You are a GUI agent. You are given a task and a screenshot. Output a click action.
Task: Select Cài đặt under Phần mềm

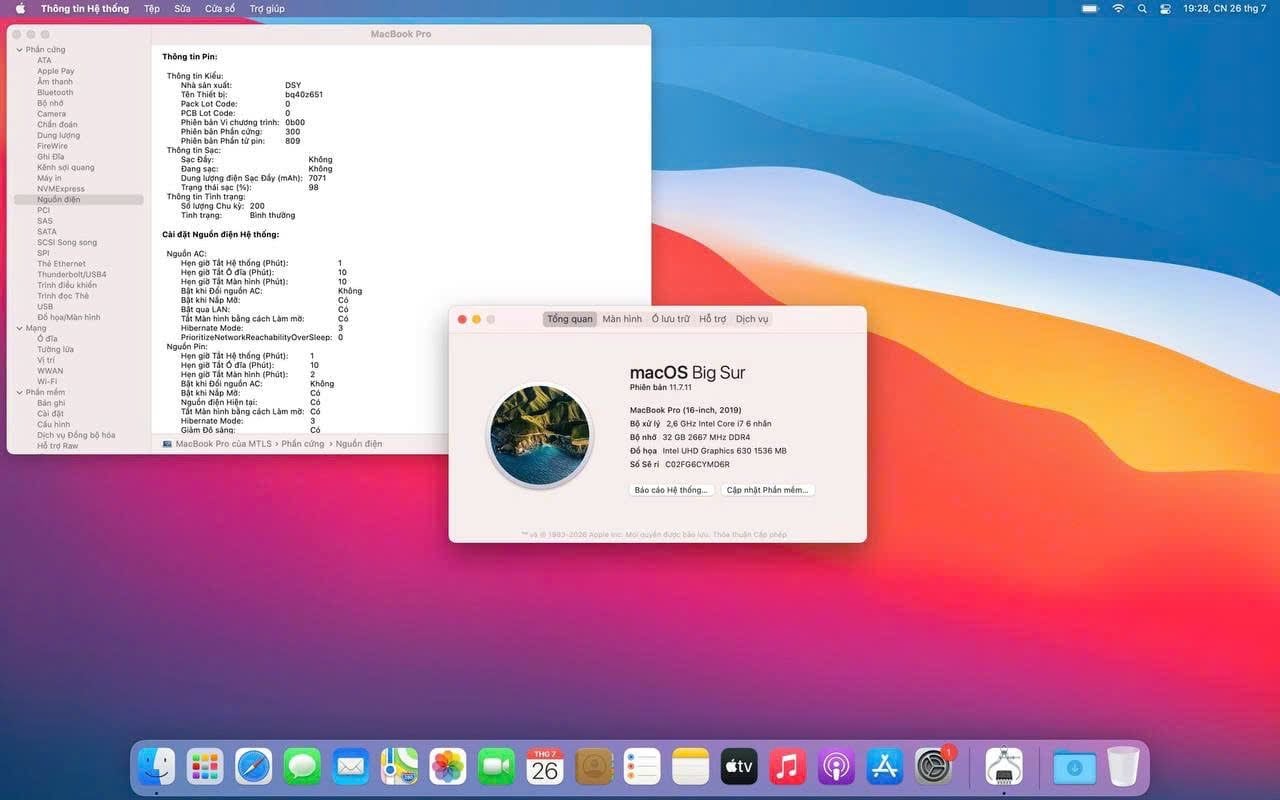50,413
